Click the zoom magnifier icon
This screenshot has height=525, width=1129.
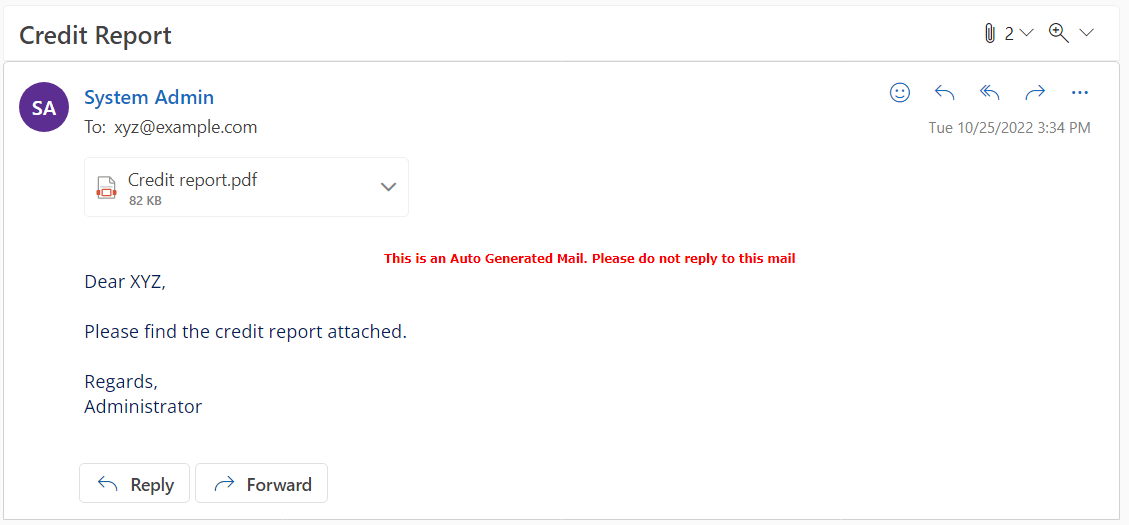click(1058, 32)
